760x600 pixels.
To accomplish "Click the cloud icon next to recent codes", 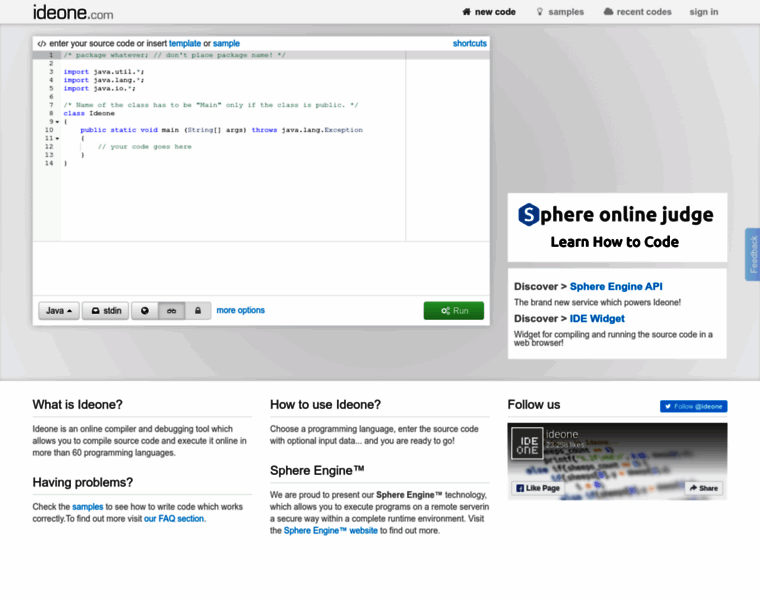I will [x=608, y=12].
